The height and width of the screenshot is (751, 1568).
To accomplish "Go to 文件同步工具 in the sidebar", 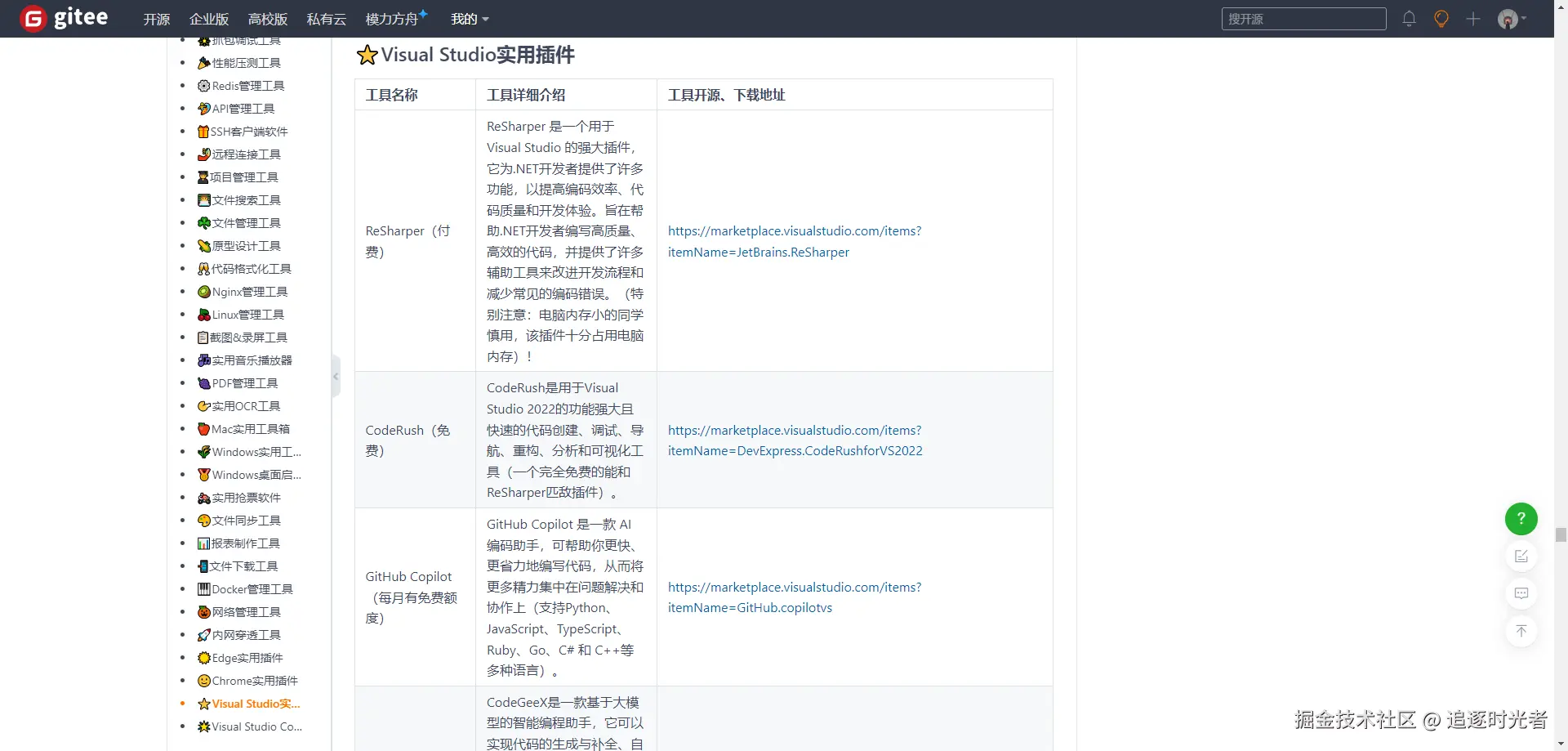I will click(x=239, y=521).
